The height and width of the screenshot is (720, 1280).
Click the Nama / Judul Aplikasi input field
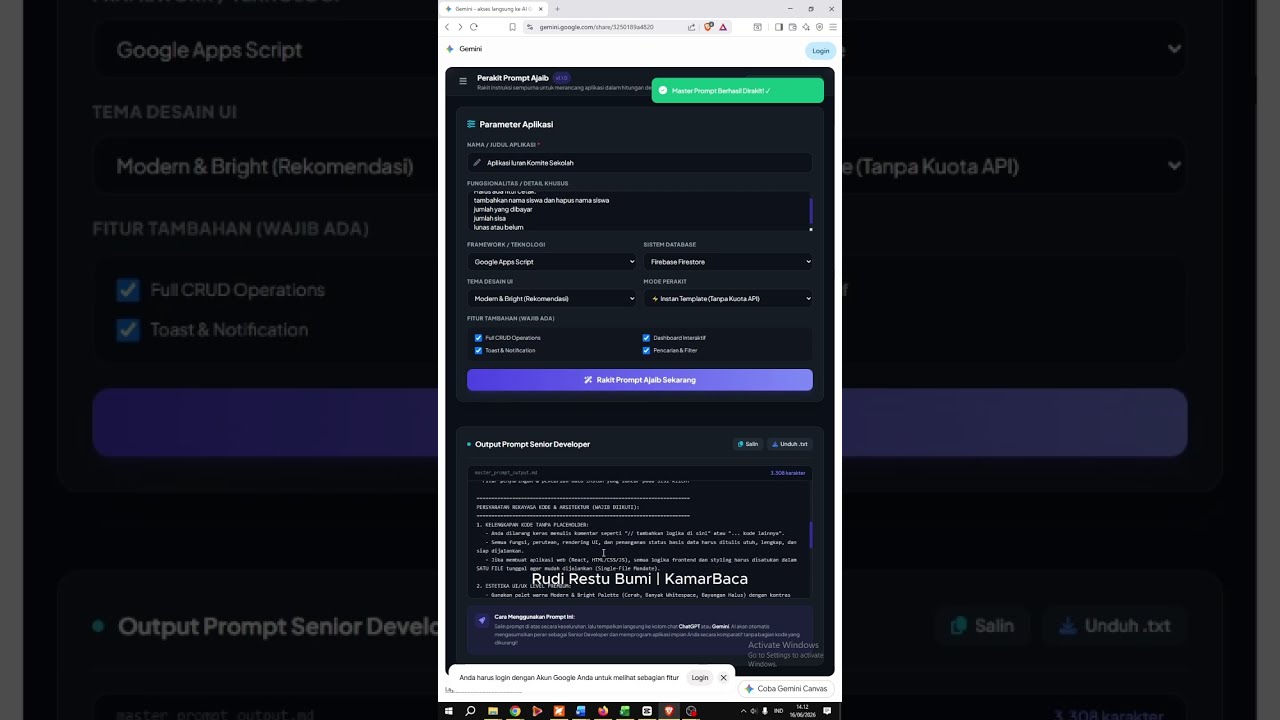[640, 163]
